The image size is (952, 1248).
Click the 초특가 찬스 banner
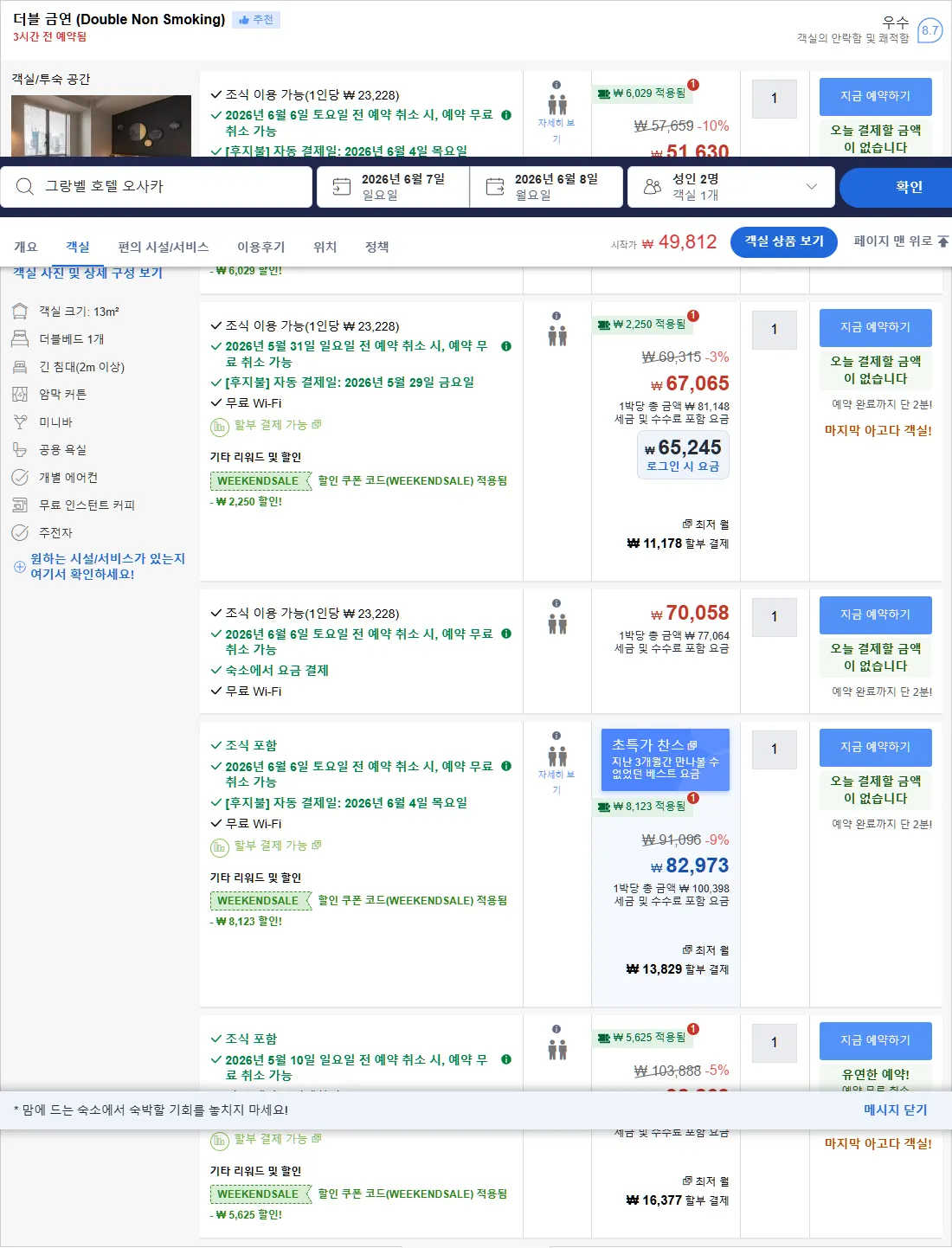click(x=666, y=759)
